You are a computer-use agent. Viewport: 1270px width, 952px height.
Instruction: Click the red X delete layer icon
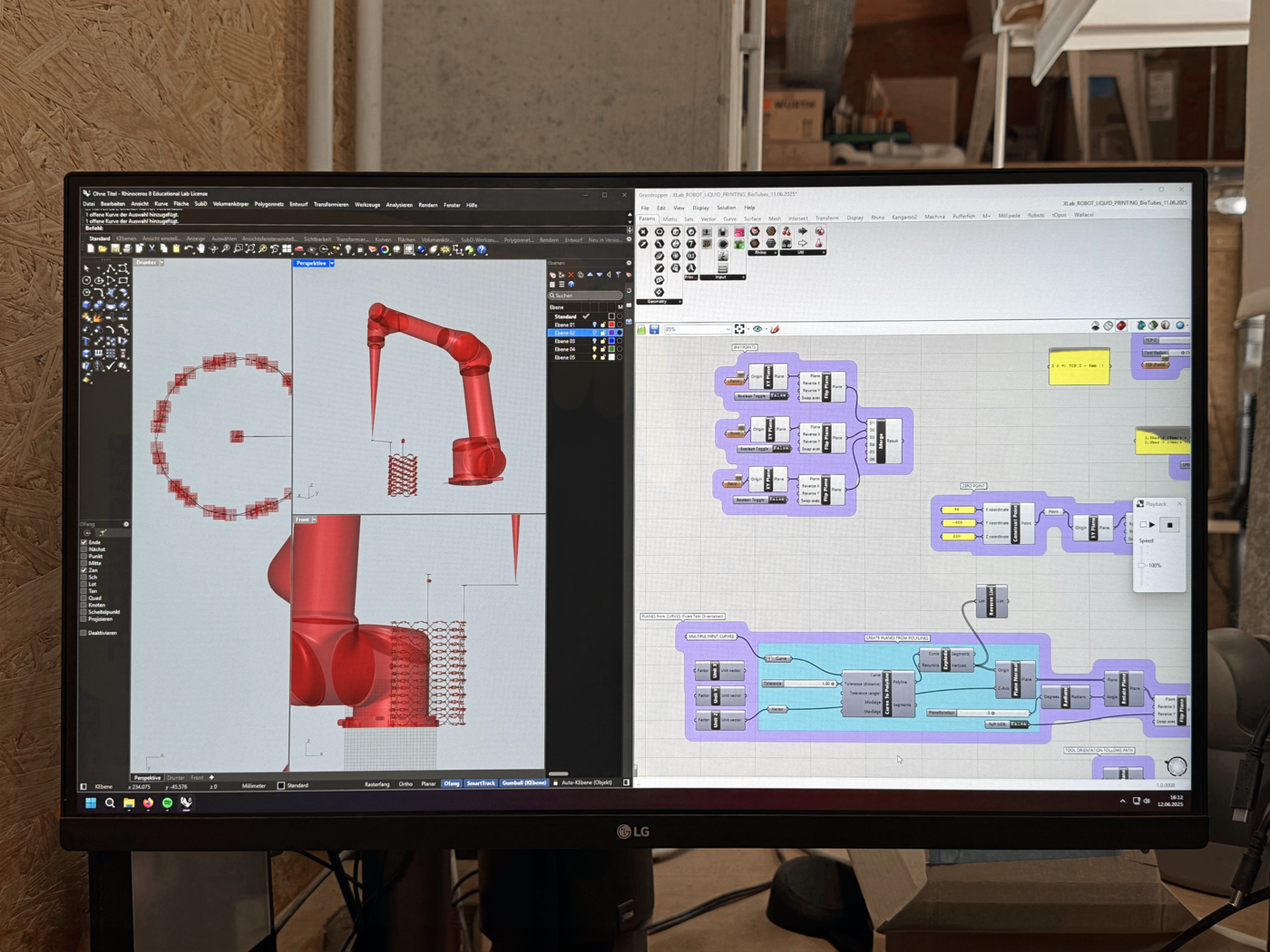(x=571, y=275)
